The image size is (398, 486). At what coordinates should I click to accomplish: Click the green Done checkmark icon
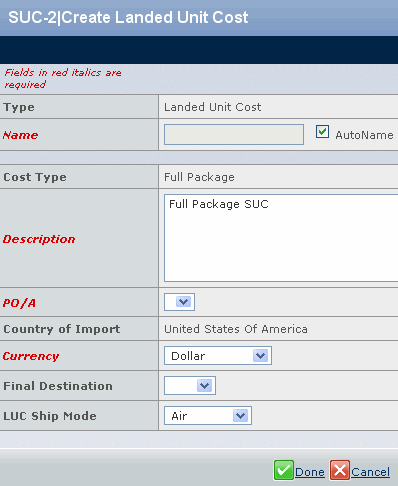[284, 470]
